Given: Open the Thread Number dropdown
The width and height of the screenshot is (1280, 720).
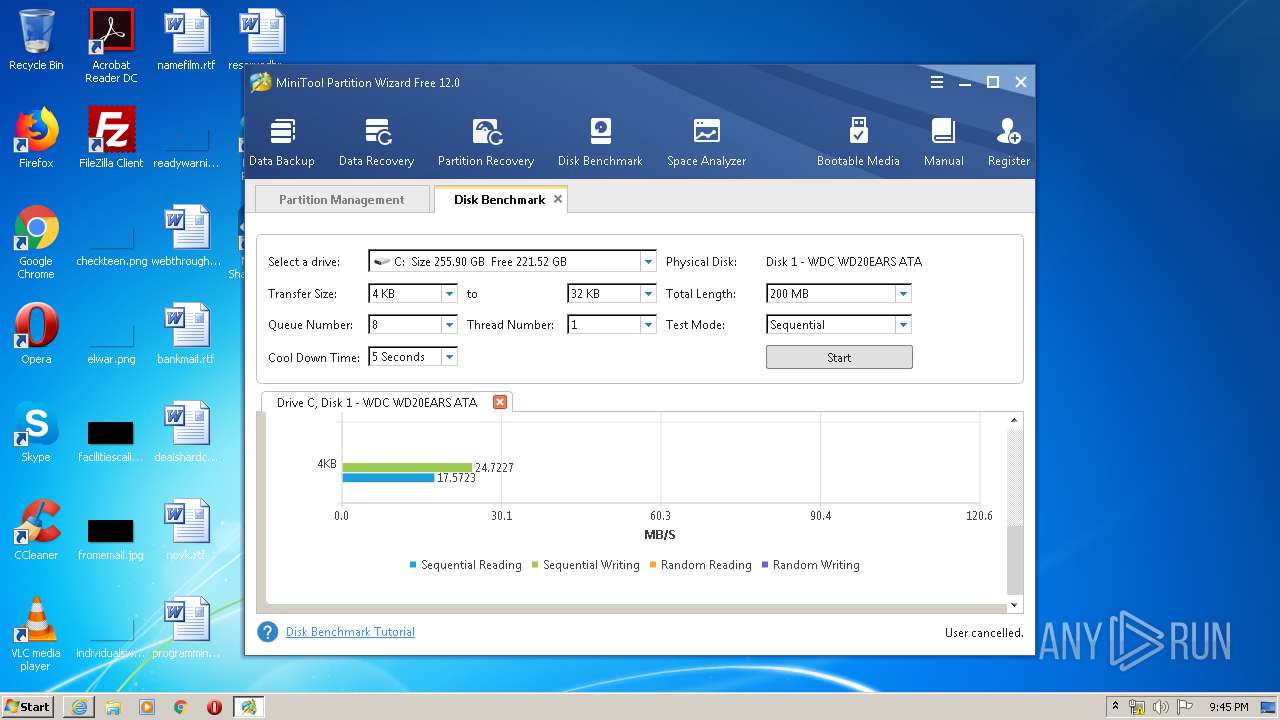Looking at the screenshot, I should point(647,325).
